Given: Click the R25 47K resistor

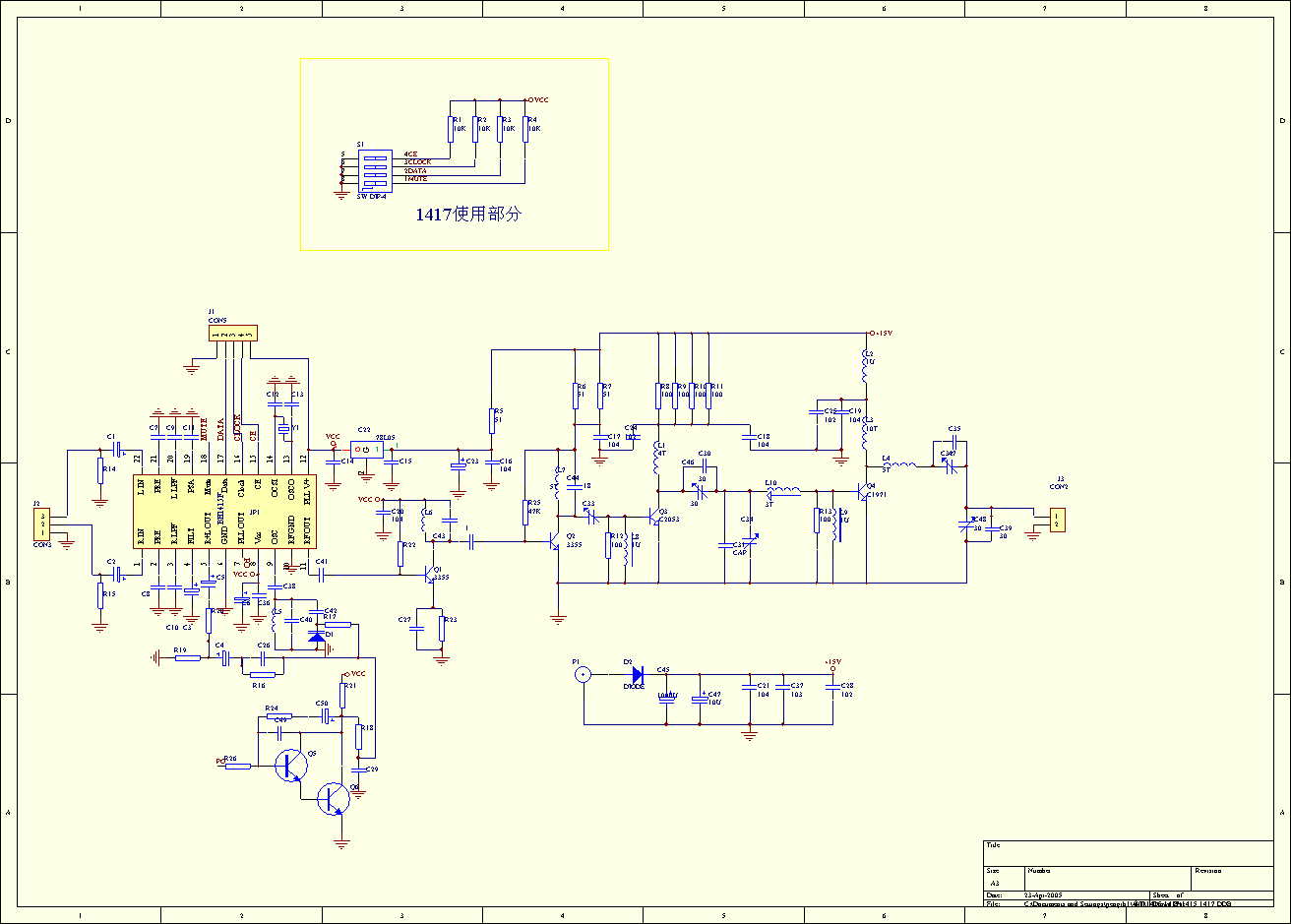Looking at the screenshot, I should click(x=526, y=513).
